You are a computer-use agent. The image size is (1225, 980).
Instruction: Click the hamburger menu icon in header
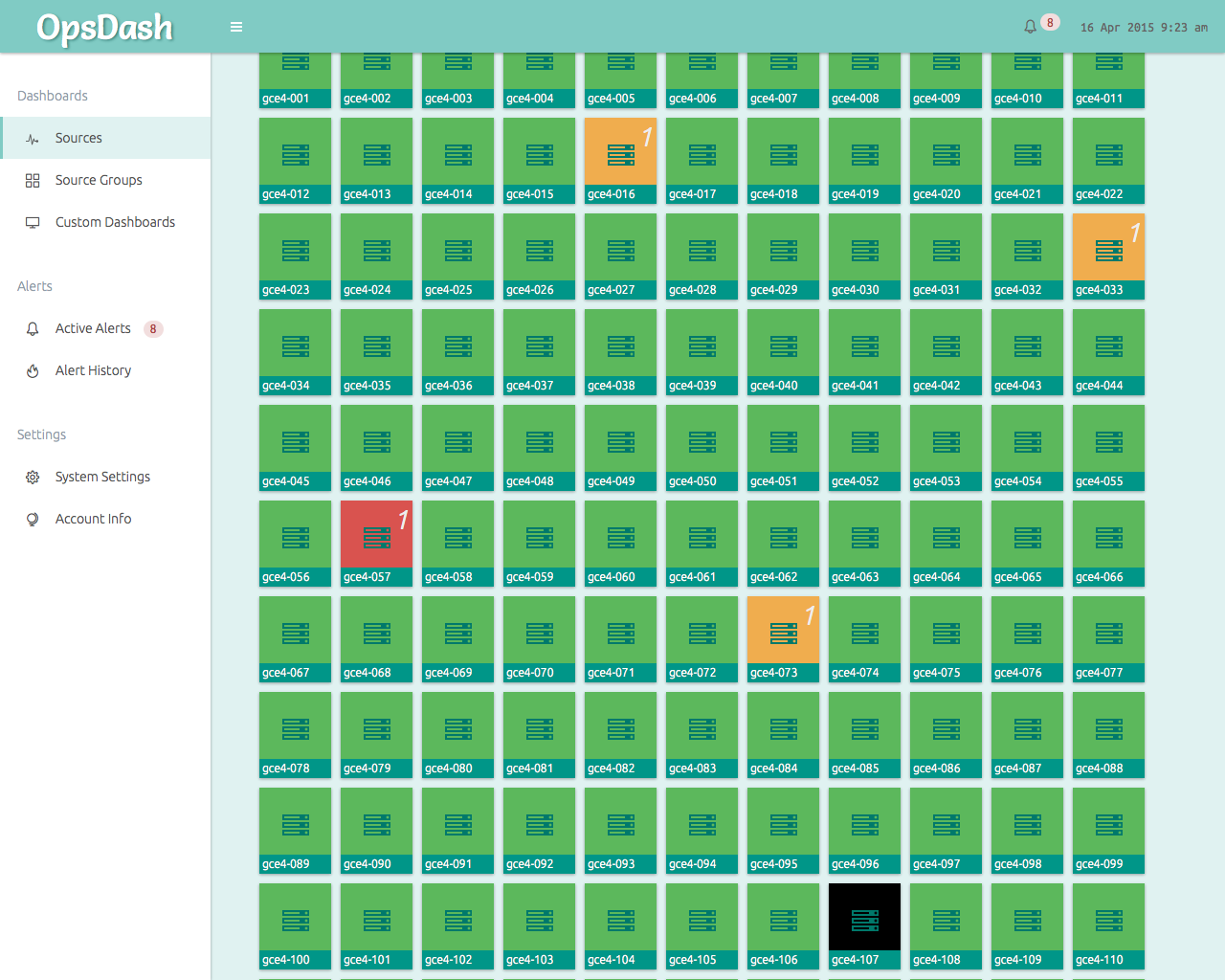coord(236,26)
